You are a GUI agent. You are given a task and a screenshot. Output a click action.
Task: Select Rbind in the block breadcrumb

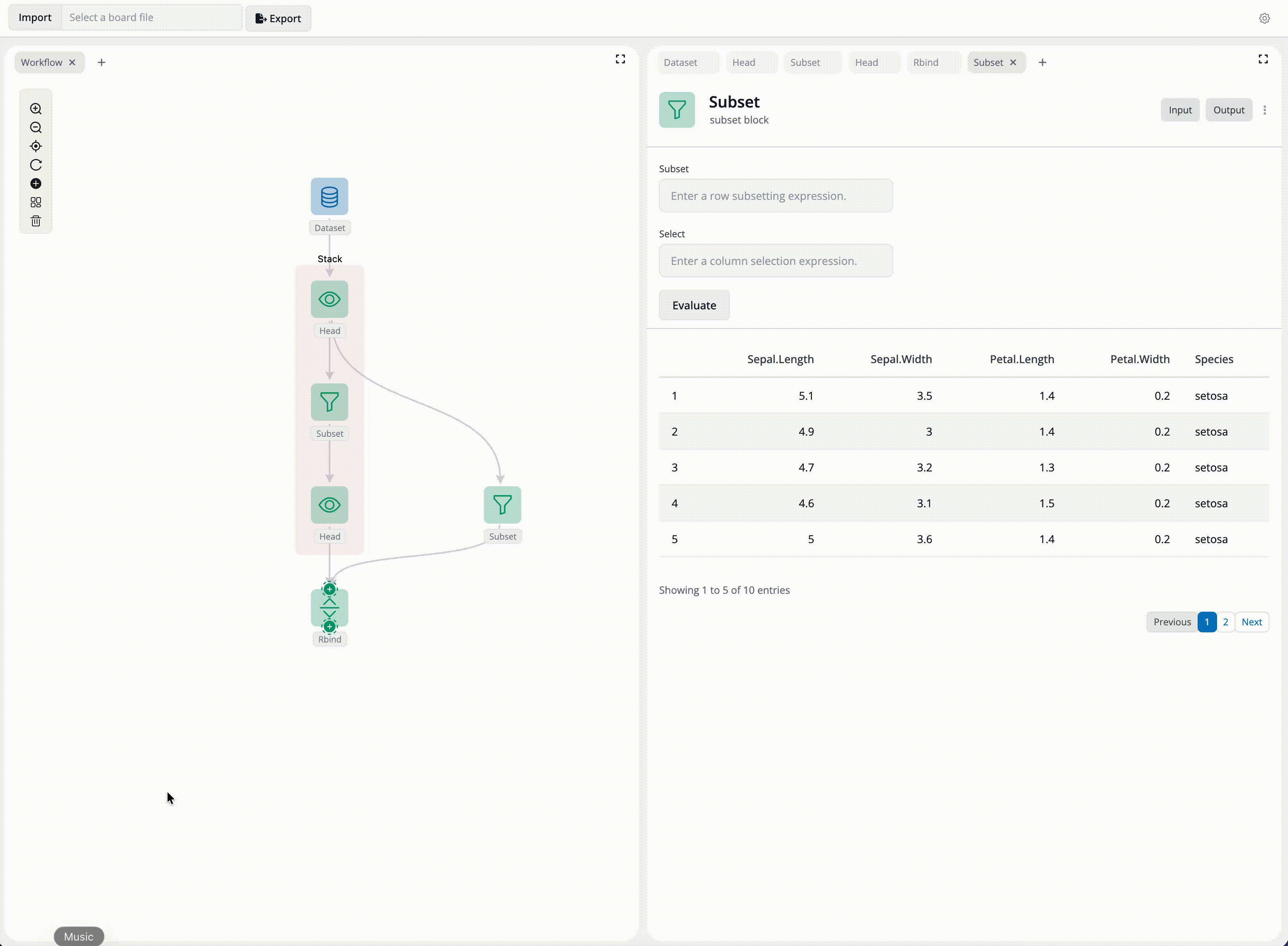pyautogui.click(x=926, y=62)
